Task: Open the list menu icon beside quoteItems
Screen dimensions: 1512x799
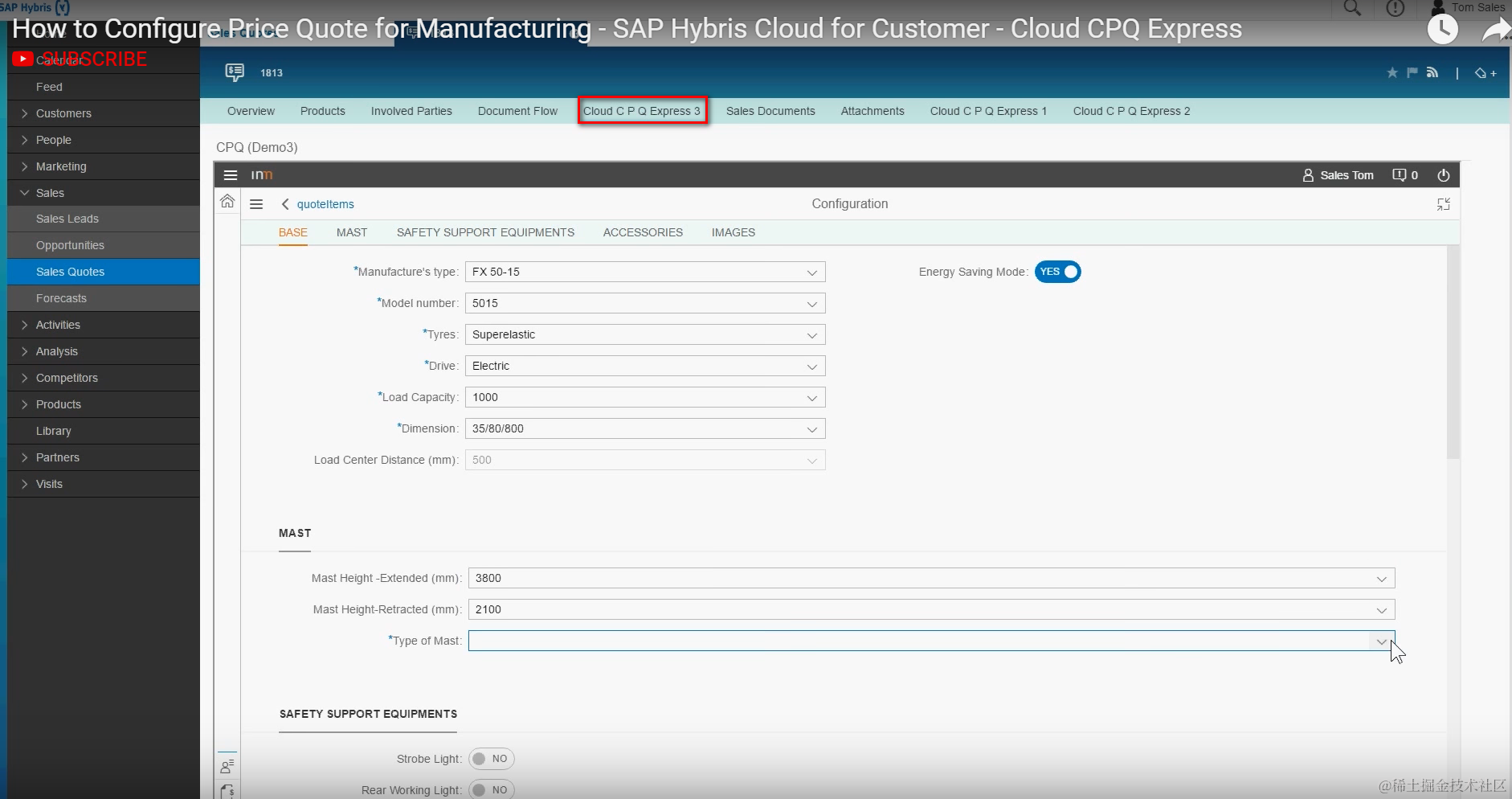Action: click(x=256, y=204)
